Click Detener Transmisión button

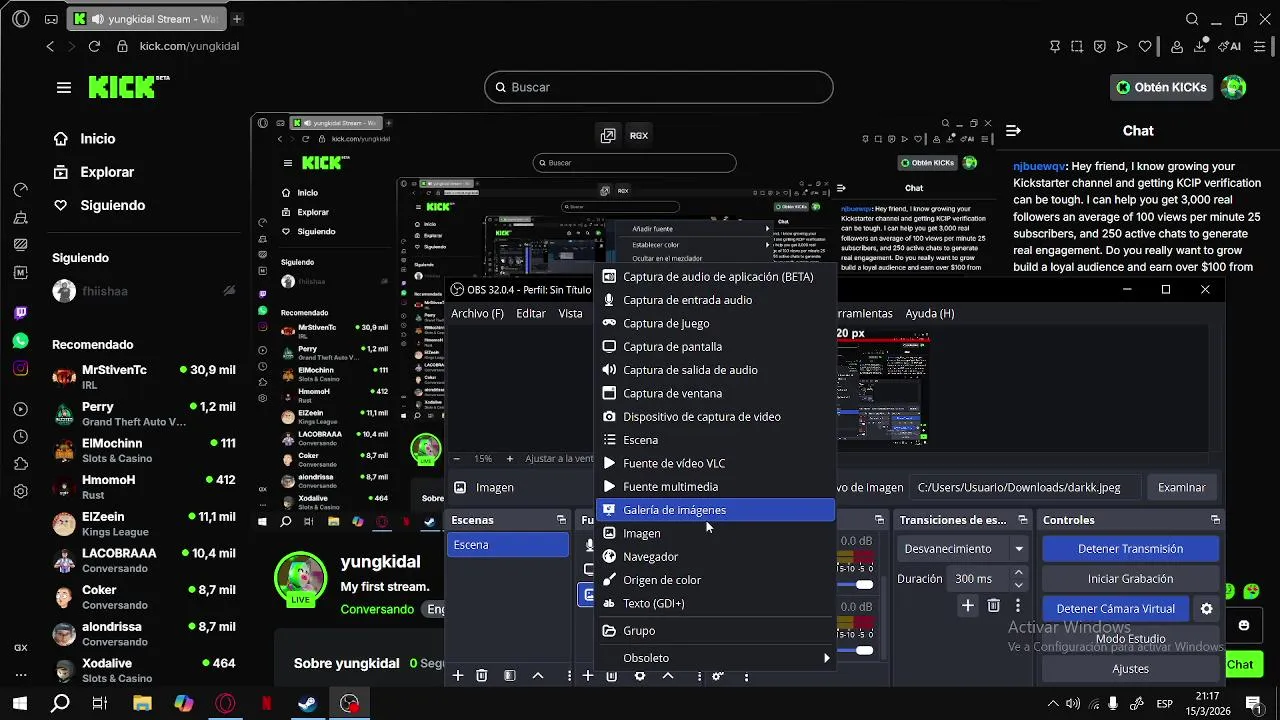pos(1130,549)
